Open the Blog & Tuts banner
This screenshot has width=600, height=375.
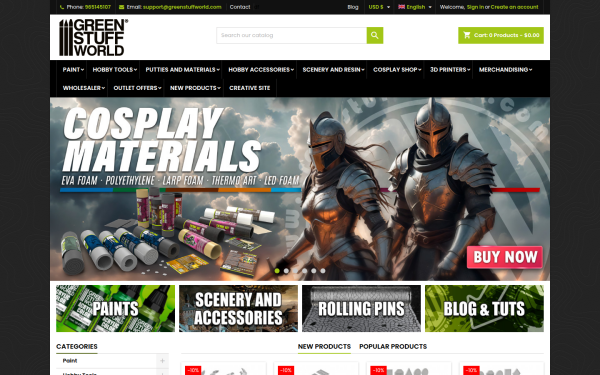[x=484, y=308]
